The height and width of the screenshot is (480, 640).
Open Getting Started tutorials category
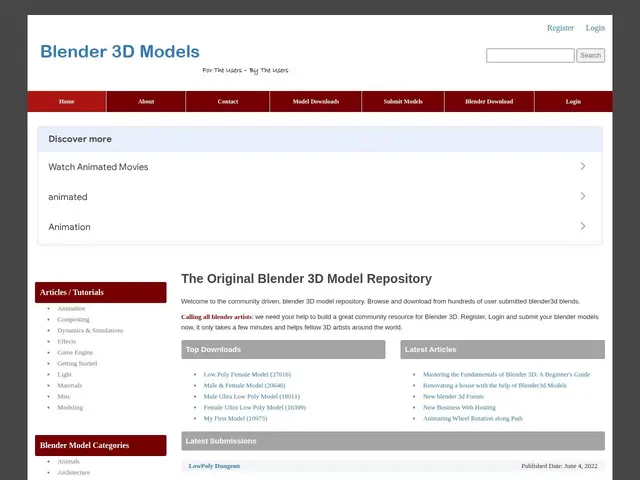(x=77, y=364)
